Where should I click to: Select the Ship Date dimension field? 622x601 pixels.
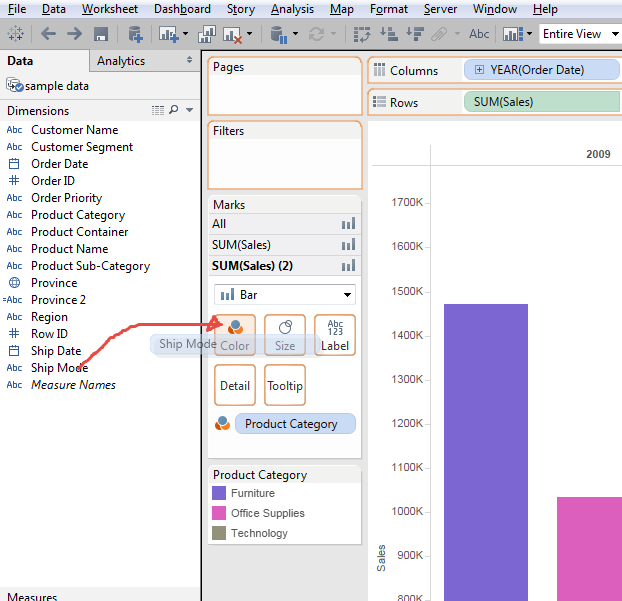(x=56, y=351)
